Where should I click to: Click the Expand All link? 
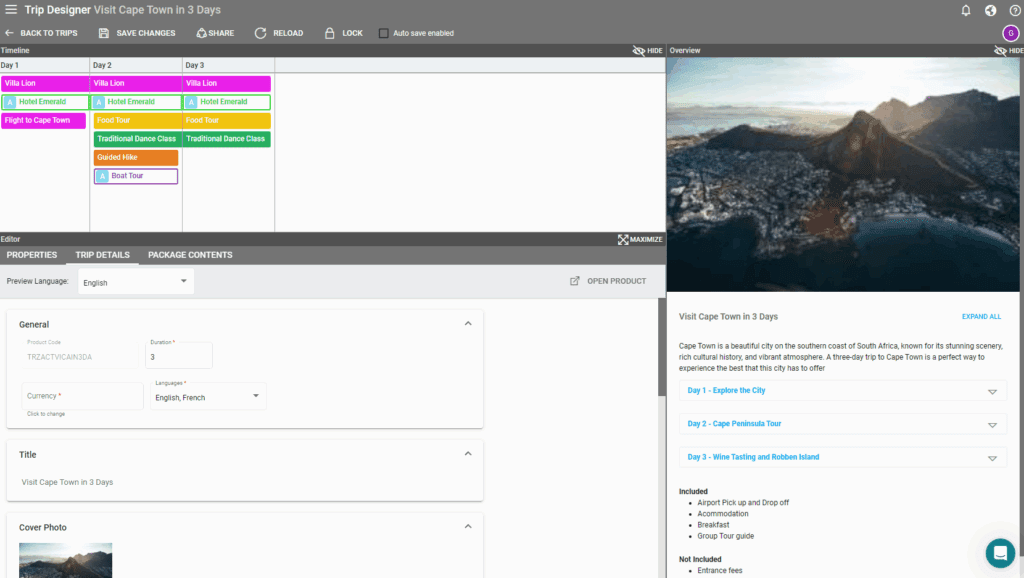[x=981, y=317]
